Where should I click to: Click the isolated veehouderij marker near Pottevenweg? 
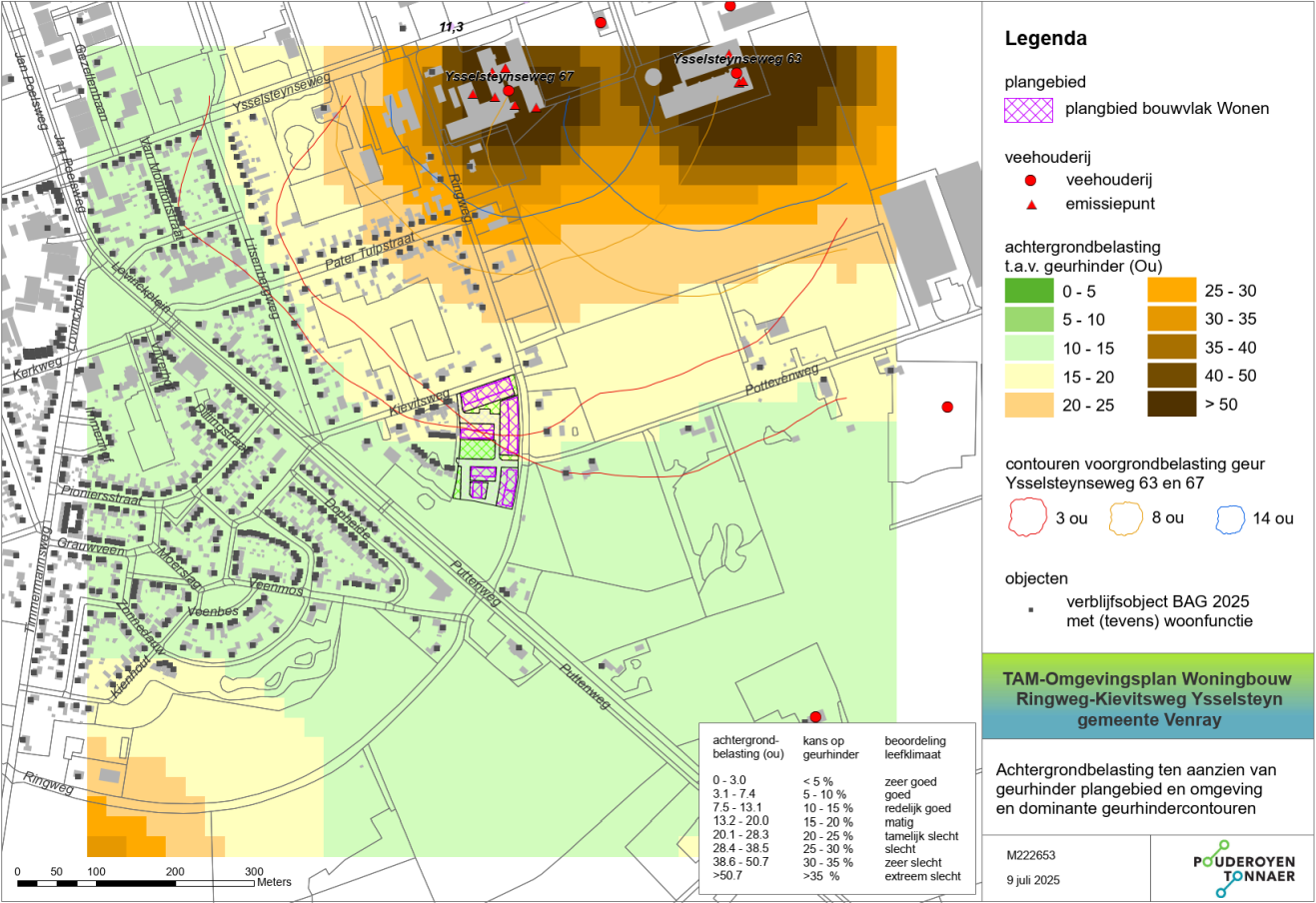click(x=947, y=408)
